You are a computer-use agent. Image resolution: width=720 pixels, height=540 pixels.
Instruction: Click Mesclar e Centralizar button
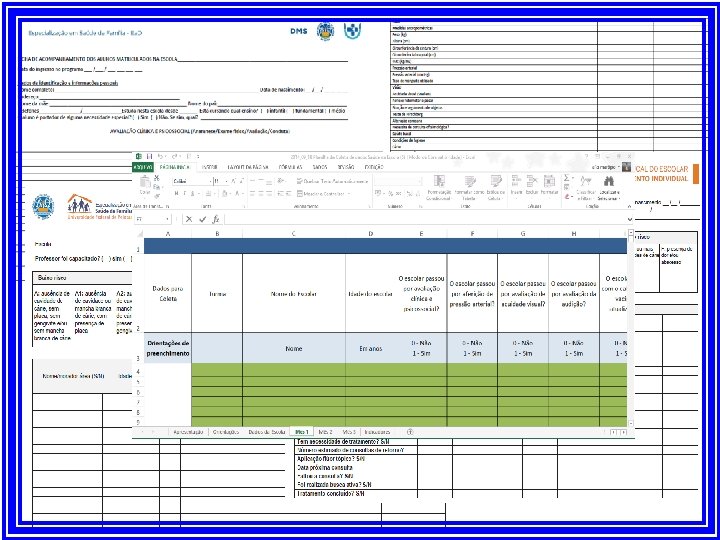pyautogui.click(x=321, y=194)
